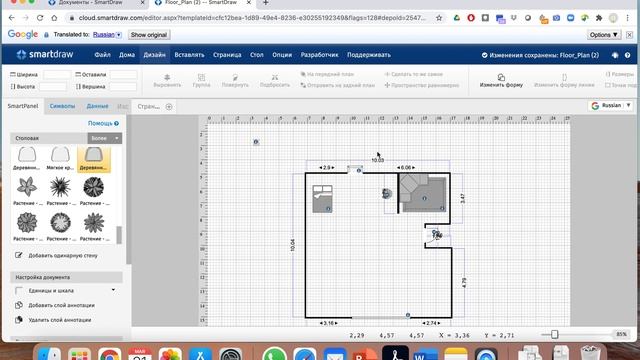Click the Show original button
Screen dimensions: 640x360
tap(149, 35)
